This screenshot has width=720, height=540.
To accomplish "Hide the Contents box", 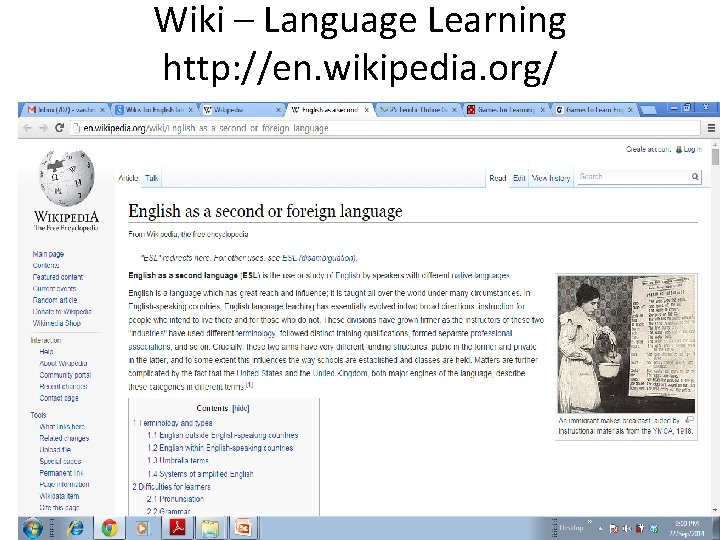I will click(241, 408).
